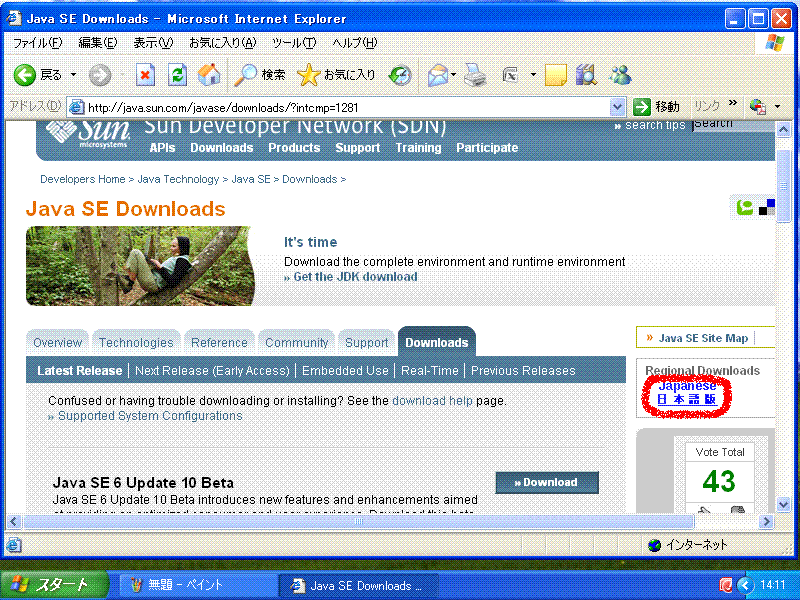Open dropdown next to rightmost toolbar icon
Screen dimensions: 800x600
click(x=778, y=107)
